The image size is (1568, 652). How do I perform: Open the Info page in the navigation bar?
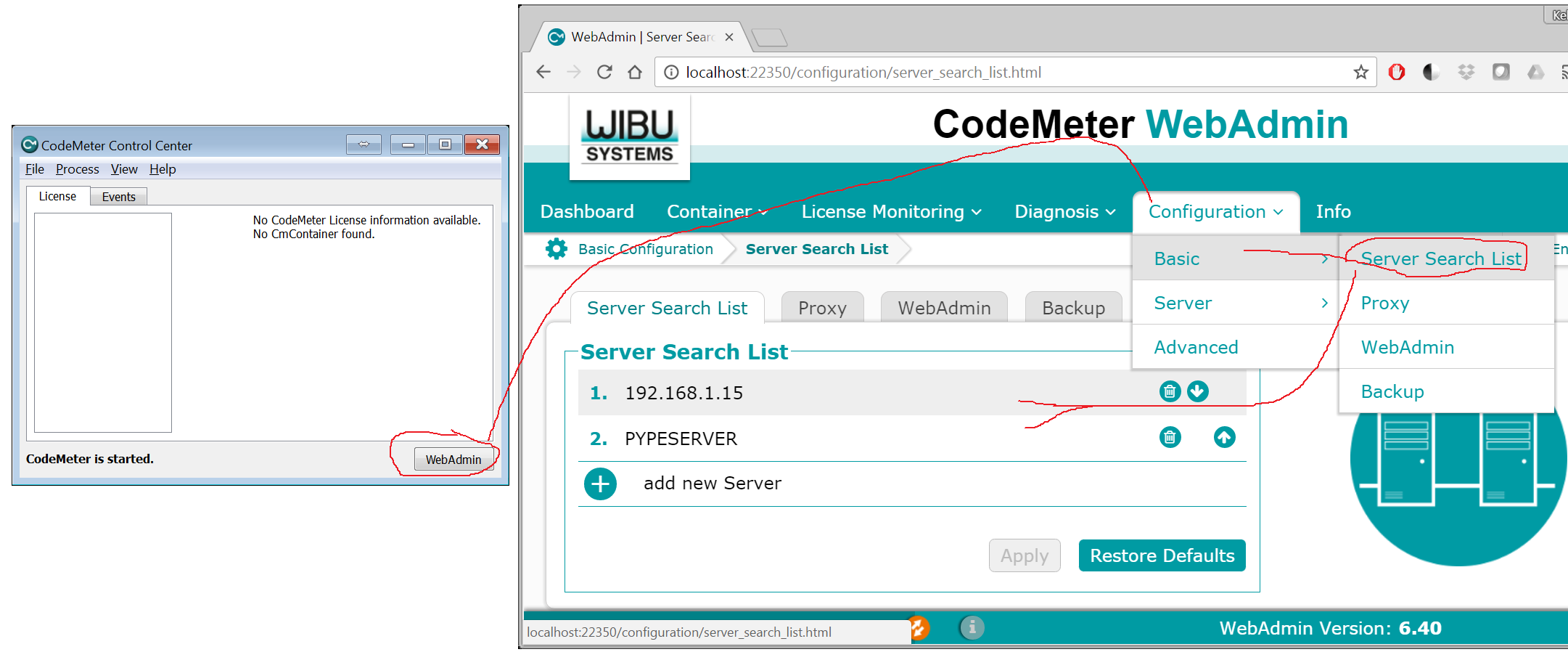click(x=1334, y=212)
